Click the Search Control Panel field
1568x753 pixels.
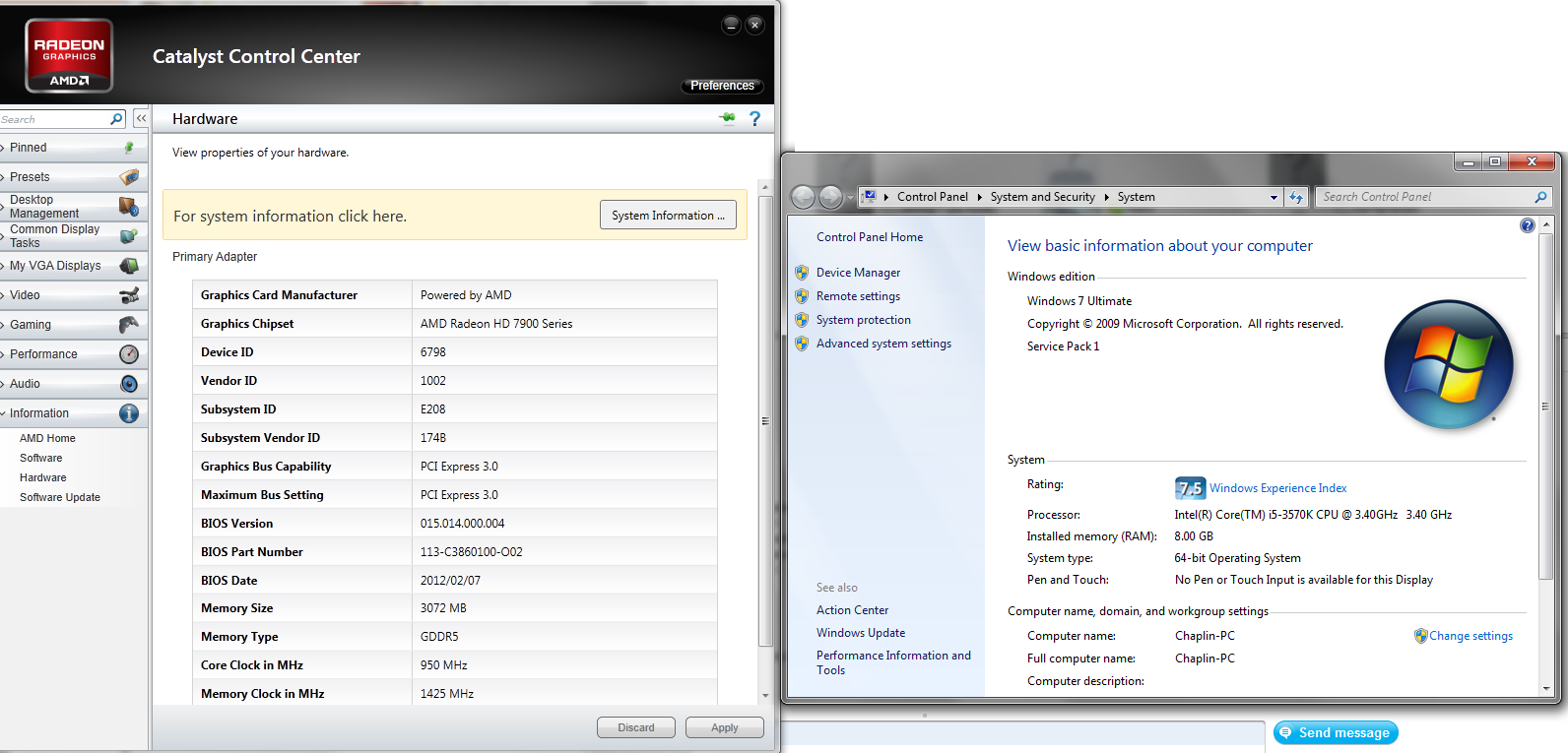point(1425,197)
